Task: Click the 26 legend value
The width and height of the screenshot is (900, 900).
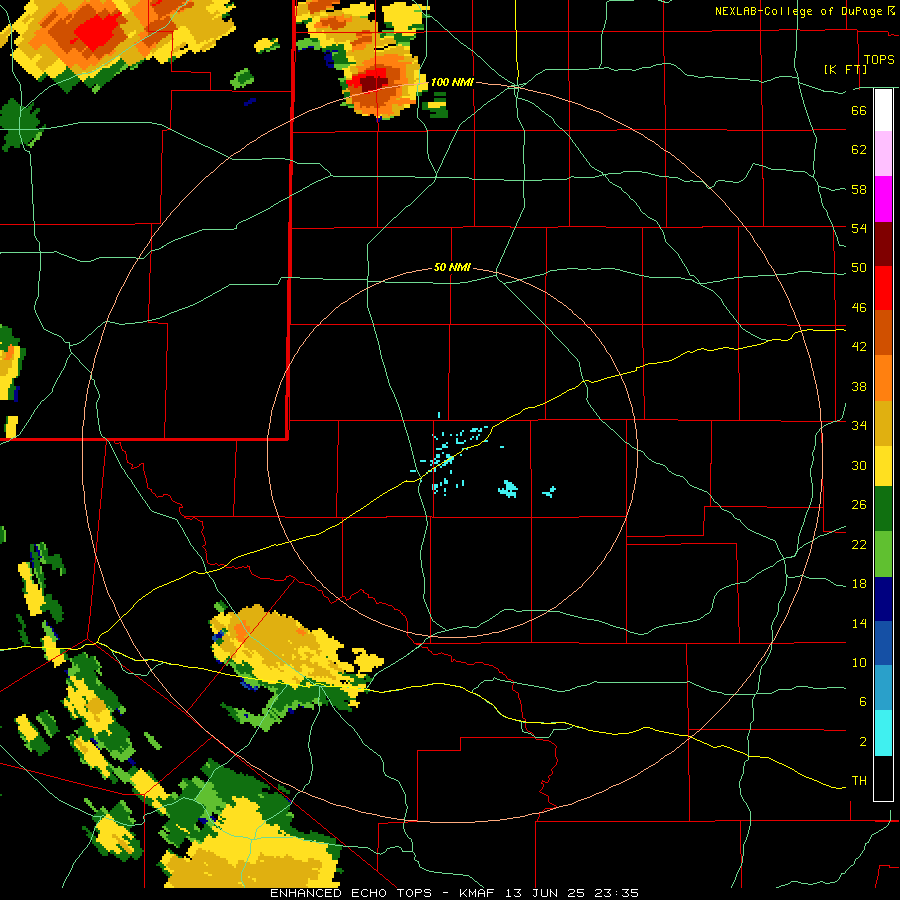Action: [x=859, y=505]
